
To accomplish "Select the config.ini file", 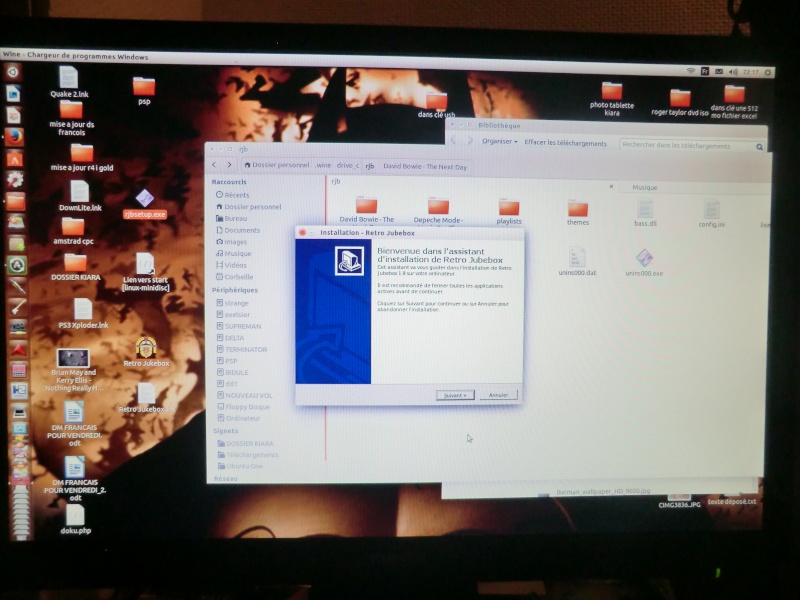I will pos(711,214).
